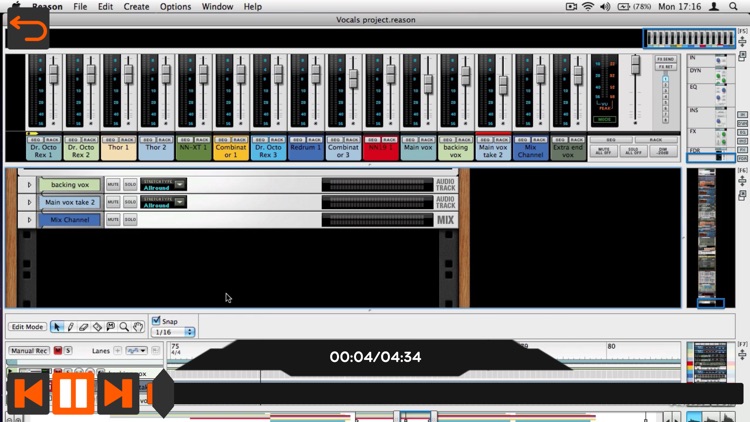Click the Dr. Octo Rex 1 channel fader
Screen dimensions: 750x422
click(54, 74)
